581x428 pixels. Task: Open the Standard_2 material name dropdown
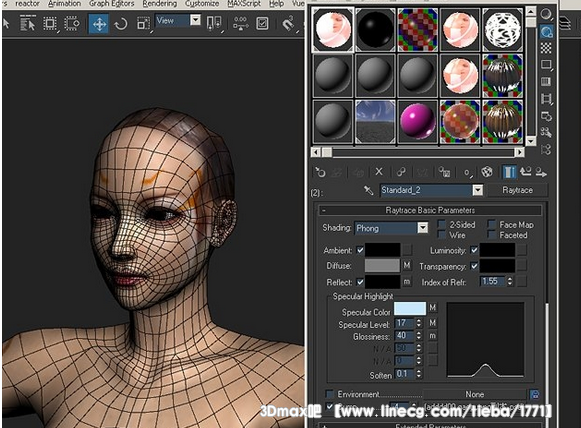pos(478,190)
